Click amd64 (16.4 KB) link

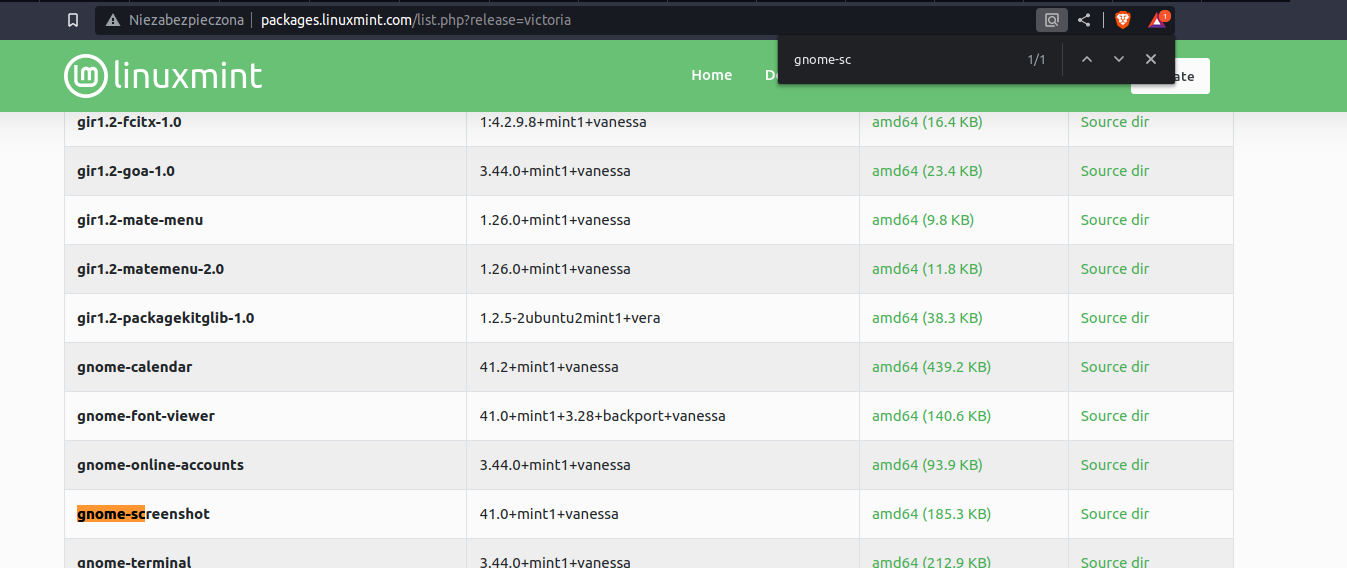[927, 122]
